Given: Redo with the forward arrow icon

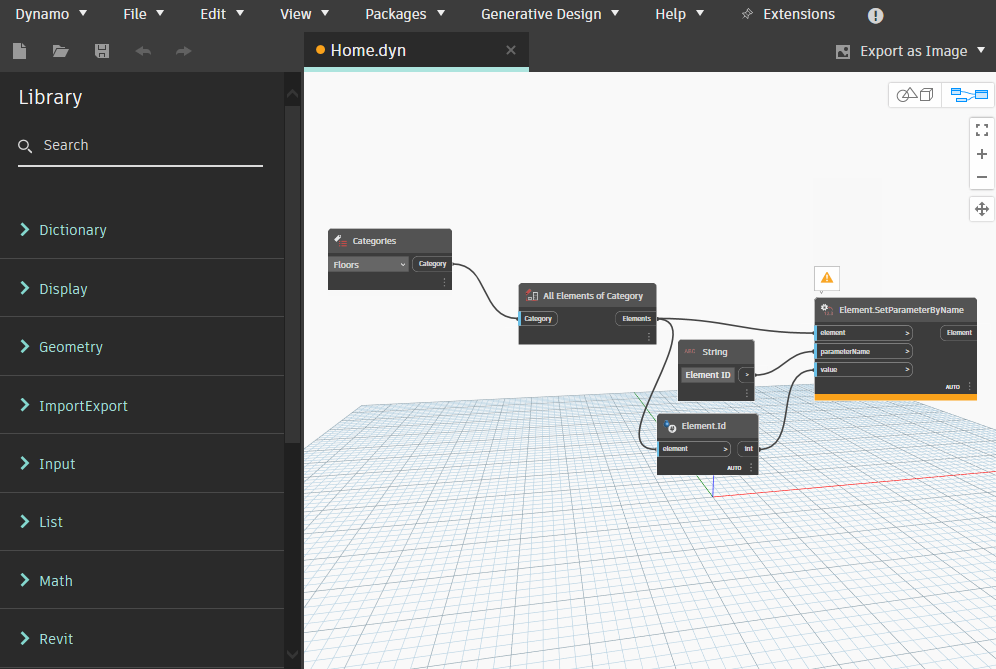Looking at the screenshot, I should 184,51.
